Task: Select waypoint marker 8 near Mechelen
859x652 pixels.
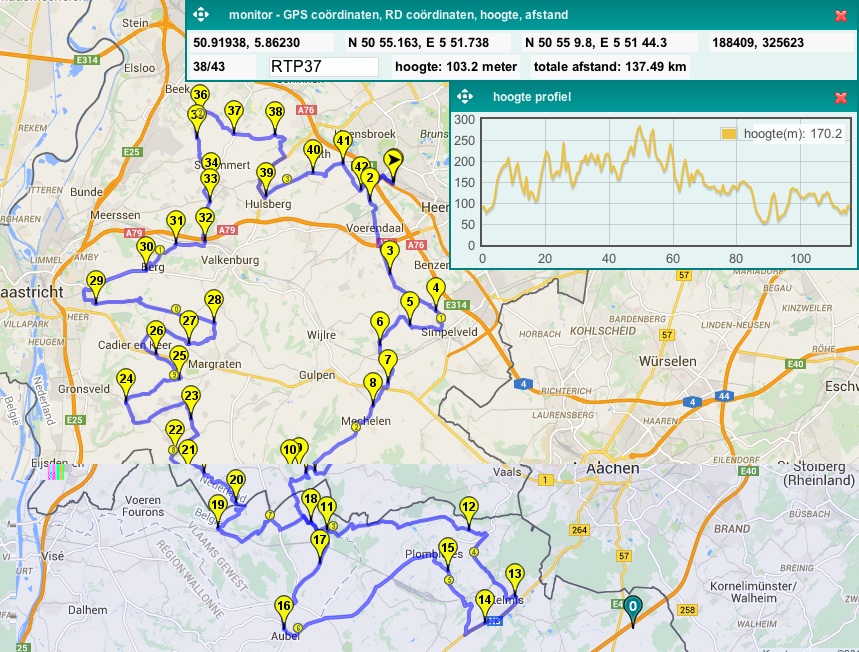Action: coord(373,384)
